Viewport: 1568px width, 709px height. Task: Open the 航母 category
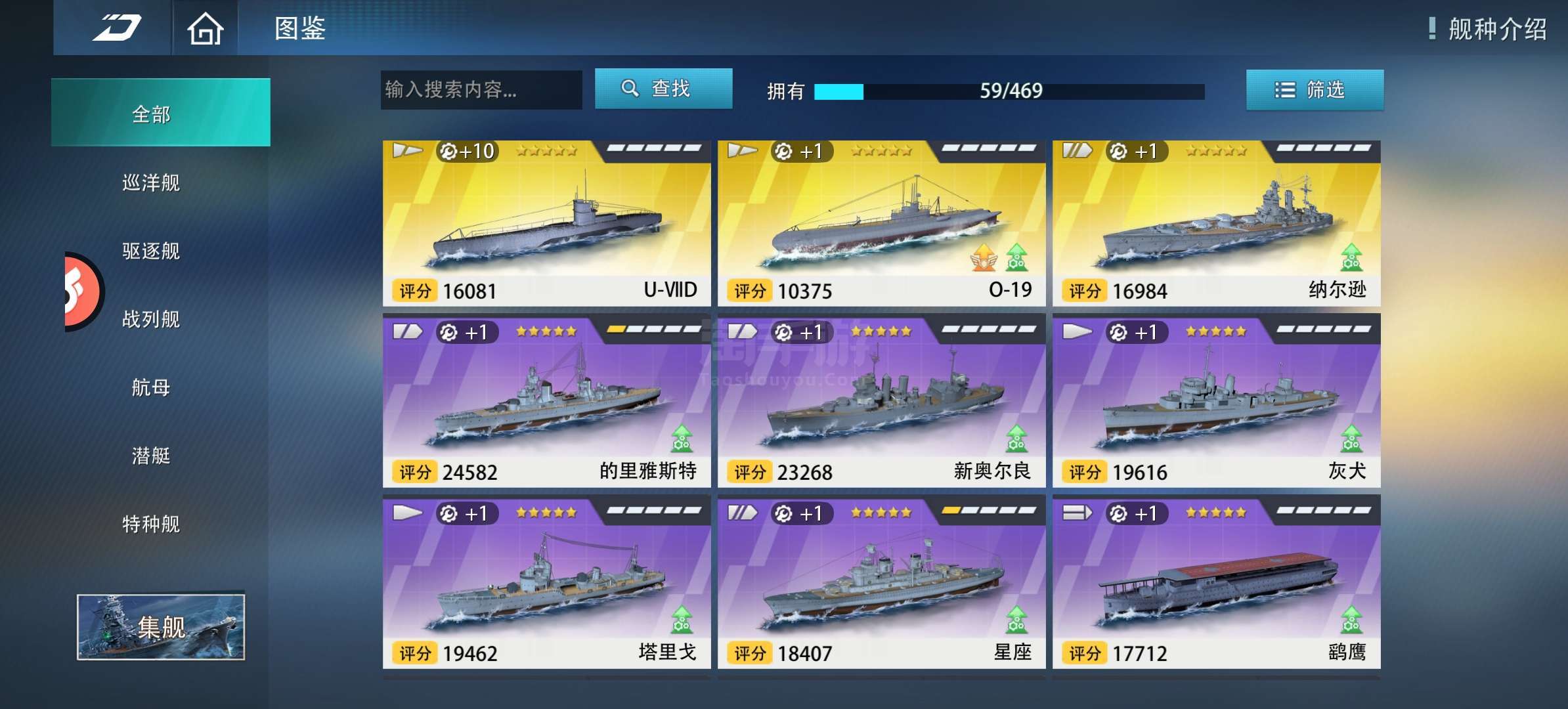click(x=151, y=387)
